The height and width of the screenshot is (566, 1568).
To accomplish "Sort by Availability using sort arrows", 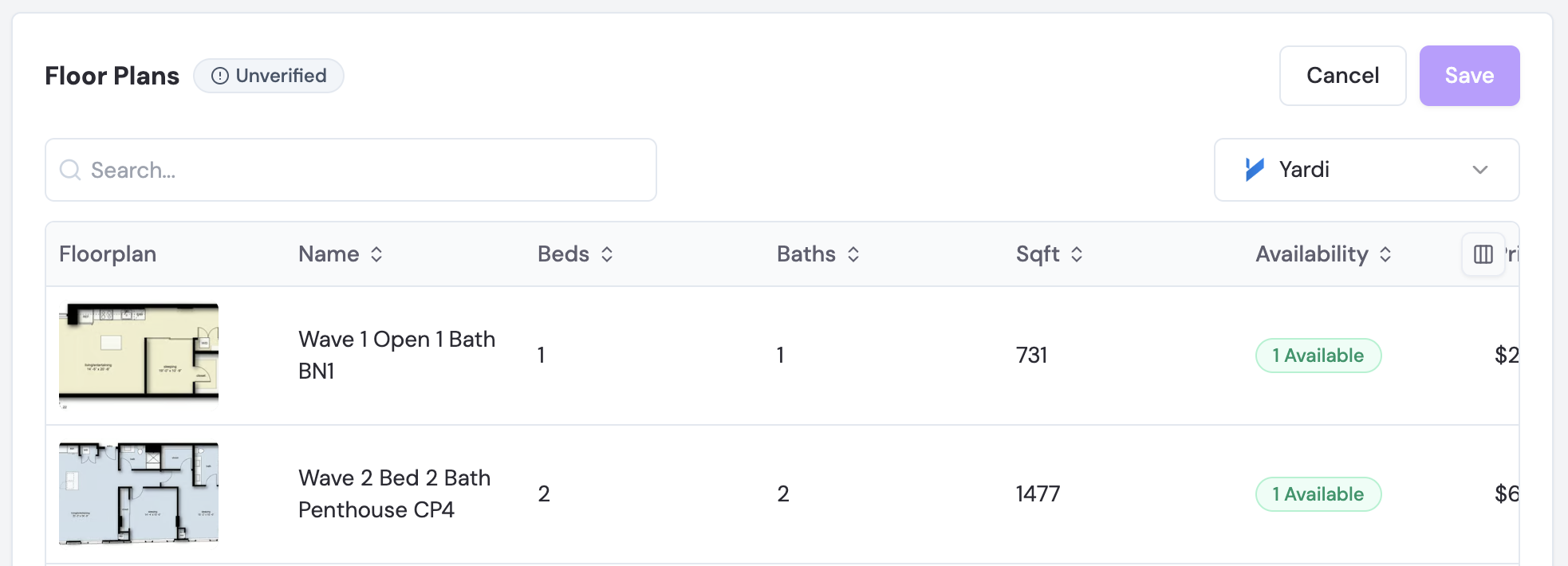I will (1385, 254).
